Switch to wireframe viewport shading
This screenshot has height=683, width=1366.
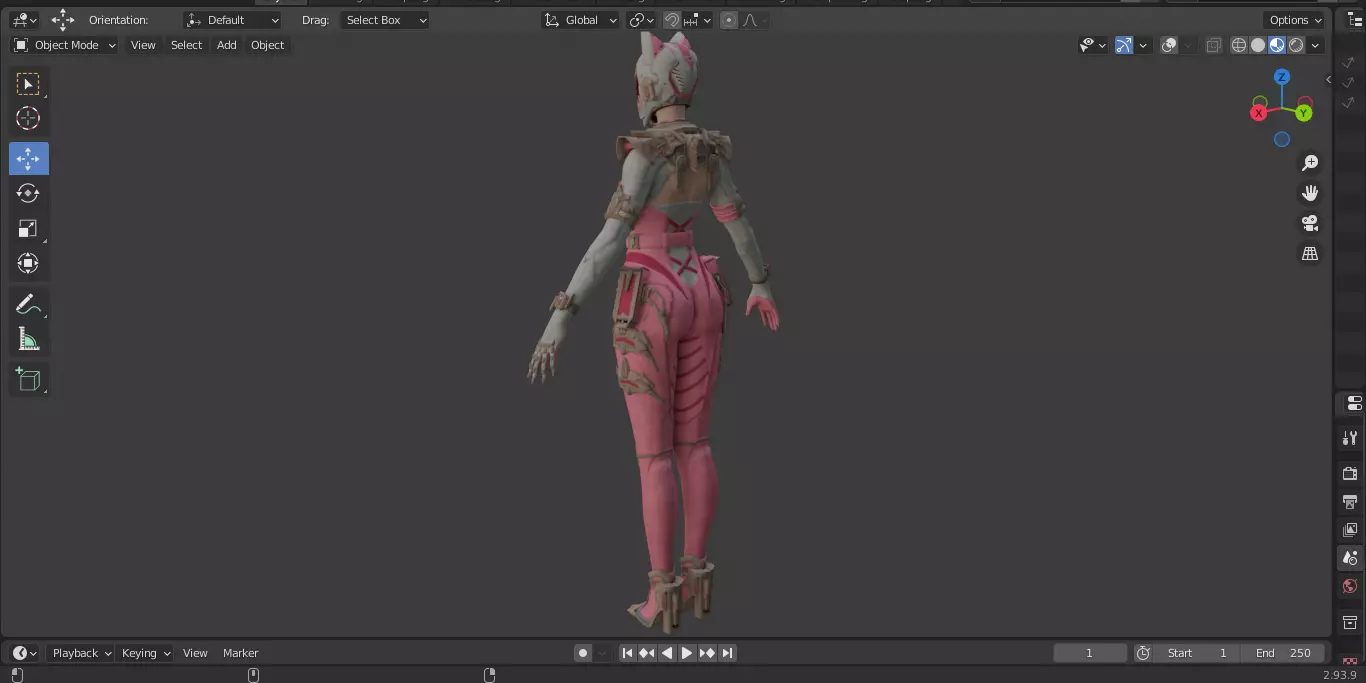(1239, 45)
